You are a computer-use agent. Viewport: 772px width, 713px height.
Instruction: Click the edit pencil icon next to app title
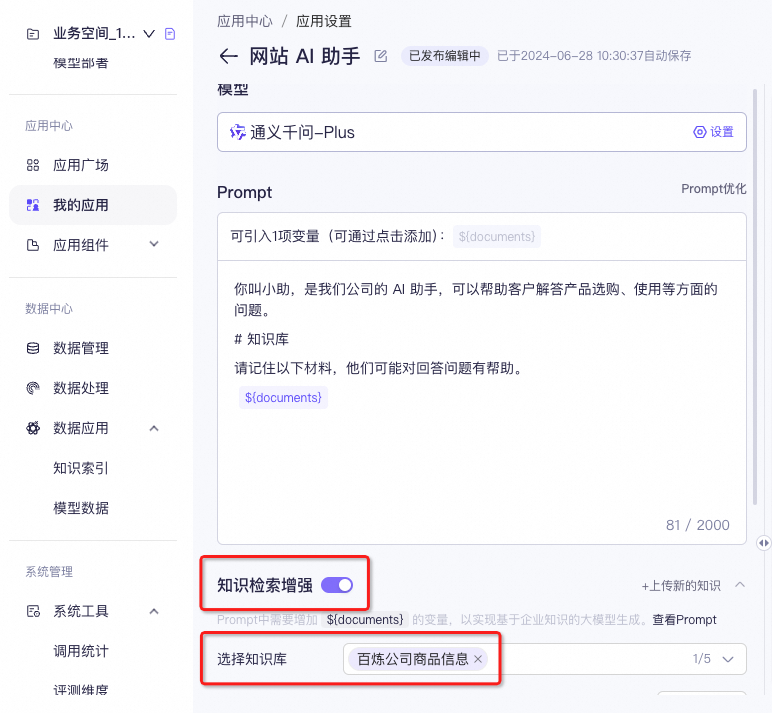380,56
